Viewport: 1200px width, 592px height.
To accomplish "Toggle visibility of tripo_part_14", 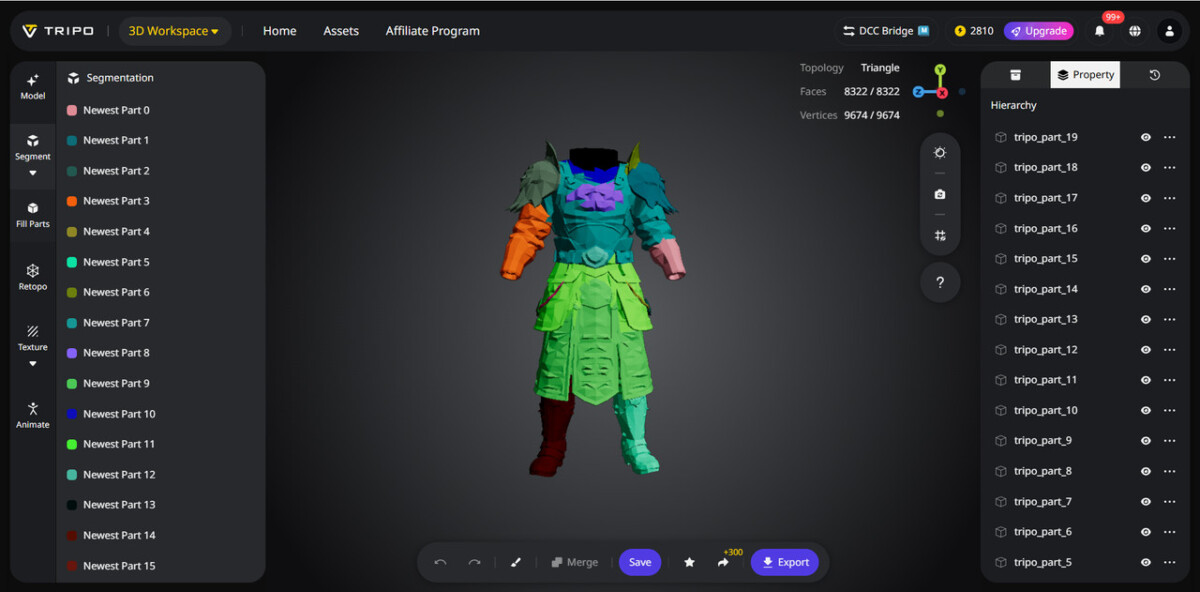I will (x=1146, y=289).
